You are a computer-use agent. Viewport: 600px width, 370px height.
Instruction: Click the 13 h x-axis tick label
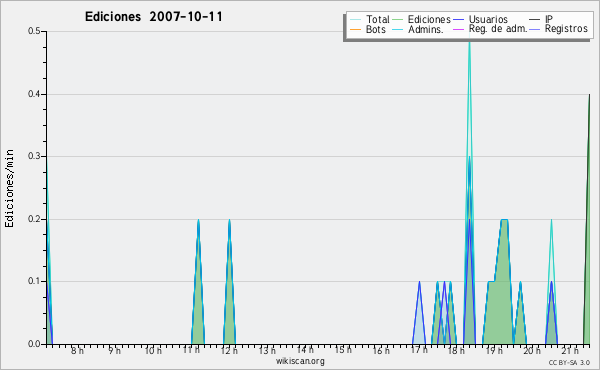coord(267,350)
